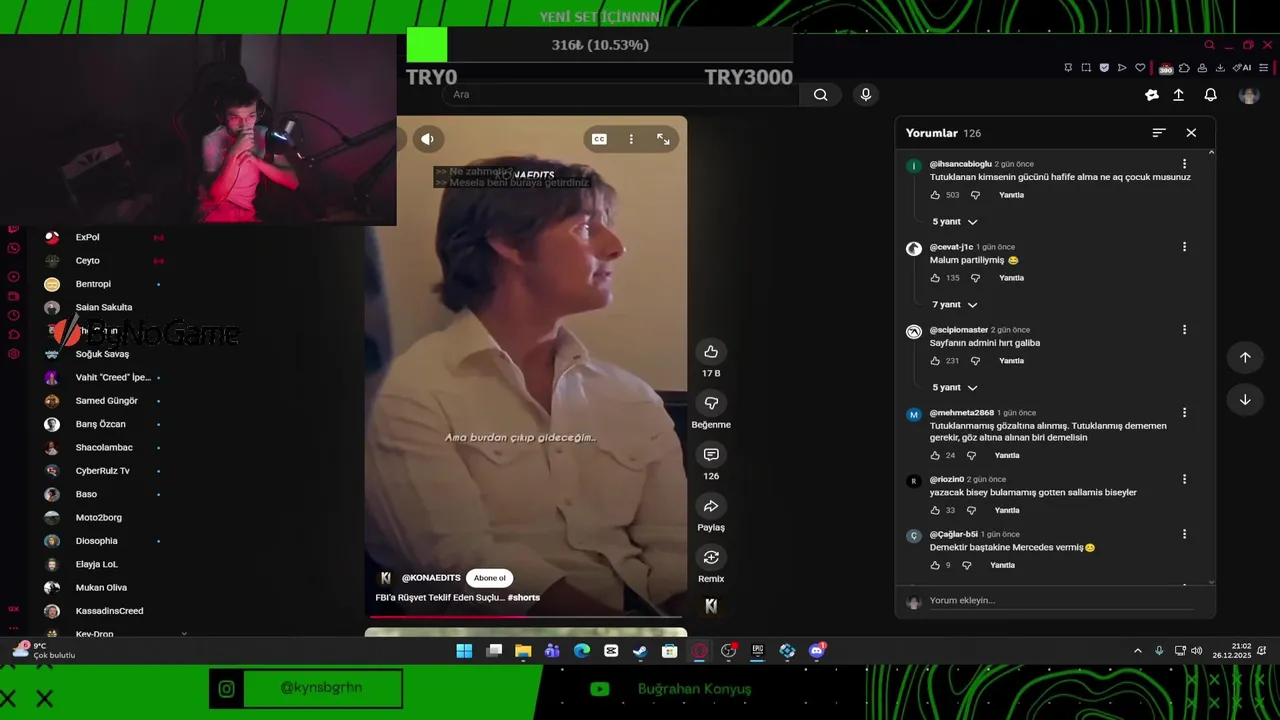This screenshot has width=1280, height=720.
Task: Expand the Short to fullscreen
Action: tap(663, 139)
